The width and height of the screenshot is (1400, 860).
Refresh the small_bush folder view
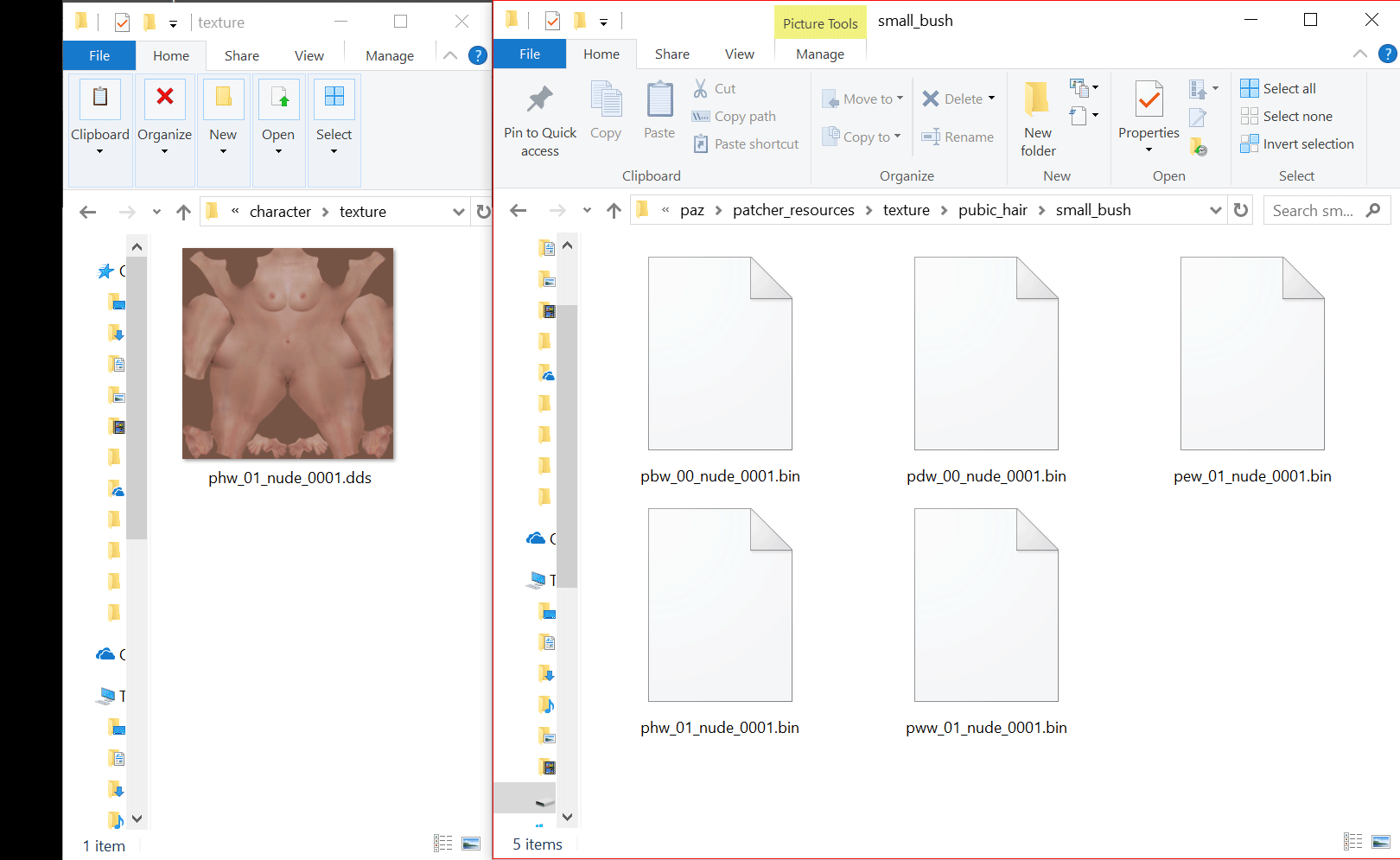click(x=1241, y=210)
